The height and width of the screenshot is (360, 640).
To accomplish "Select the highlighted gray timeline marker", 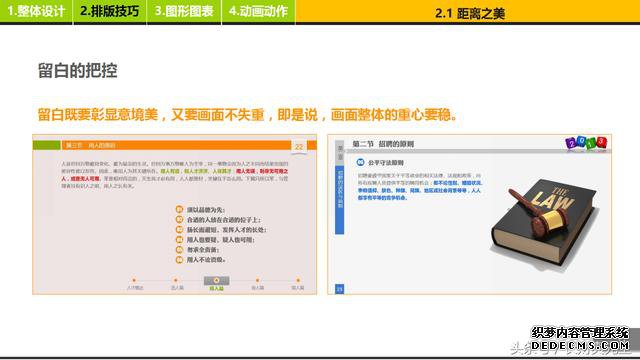I will tap(216, 280).
